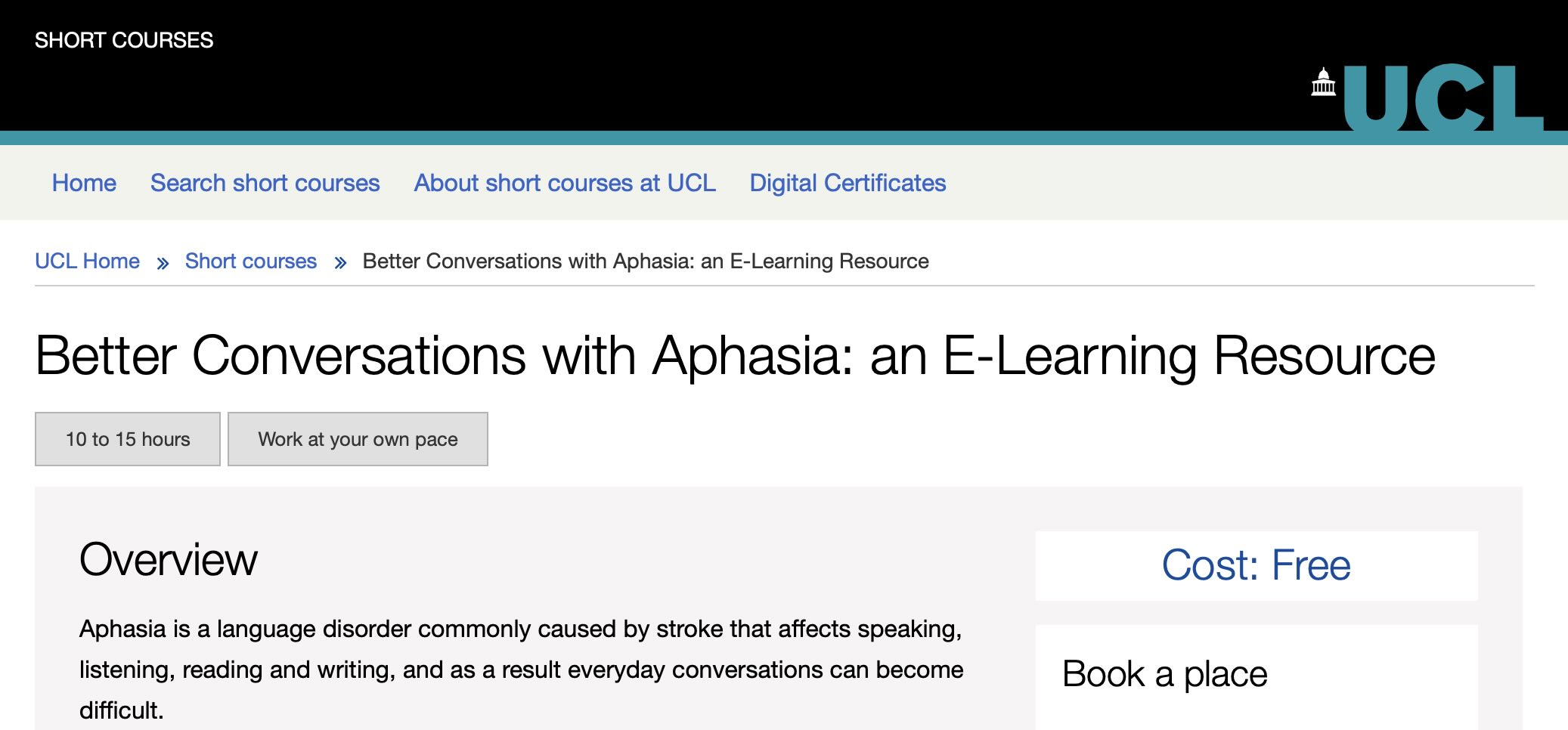
Task: Click the Book a place heading
Action: pyautogui.click(x=1164, y=674)
